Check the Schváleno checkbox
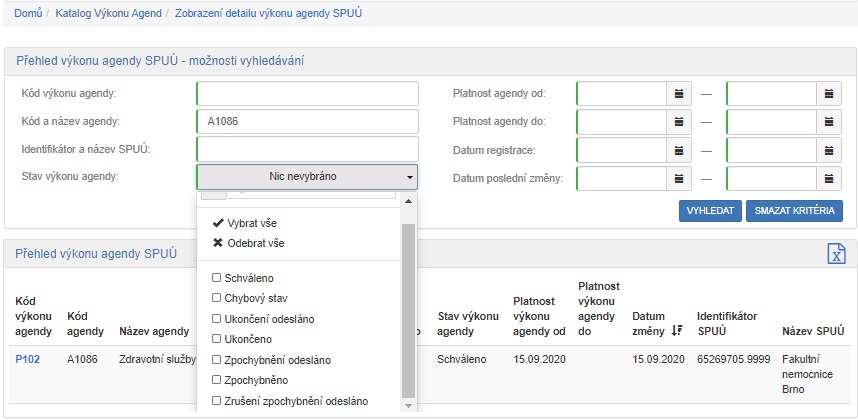858x420 pixels. (216, 277)
